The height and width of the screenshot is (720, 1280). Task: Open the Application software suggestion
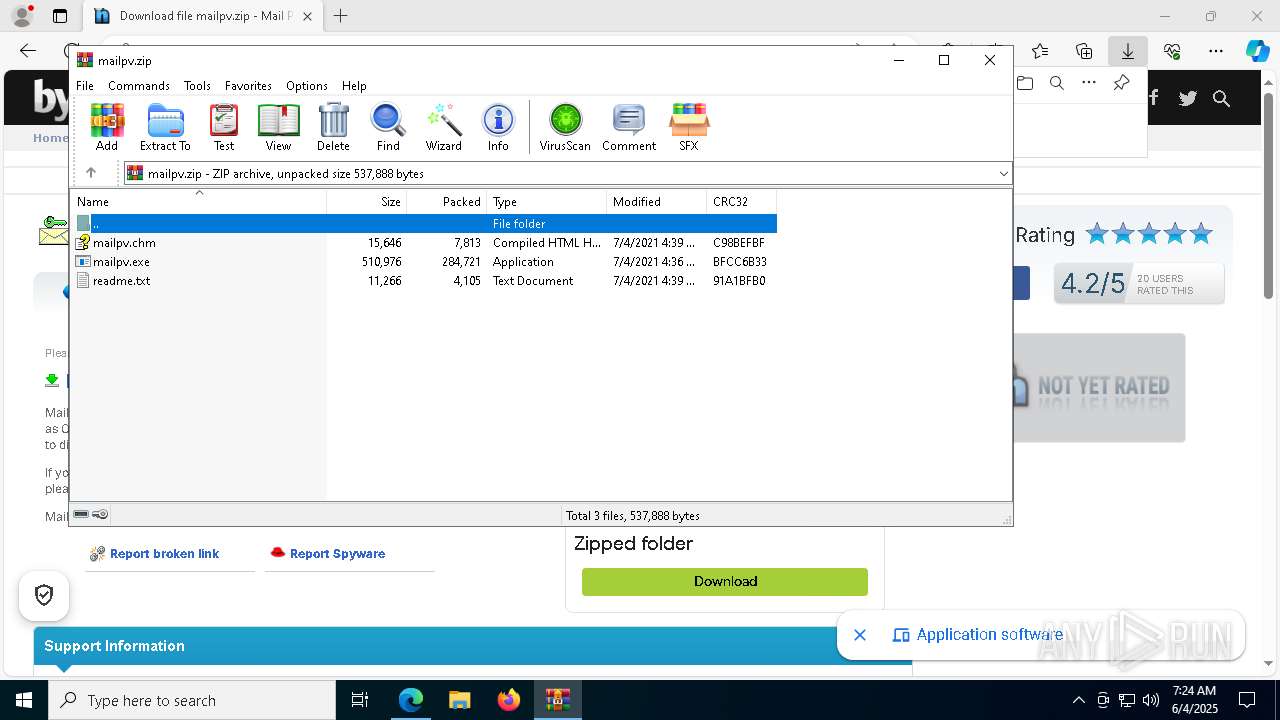coord(978,635)
